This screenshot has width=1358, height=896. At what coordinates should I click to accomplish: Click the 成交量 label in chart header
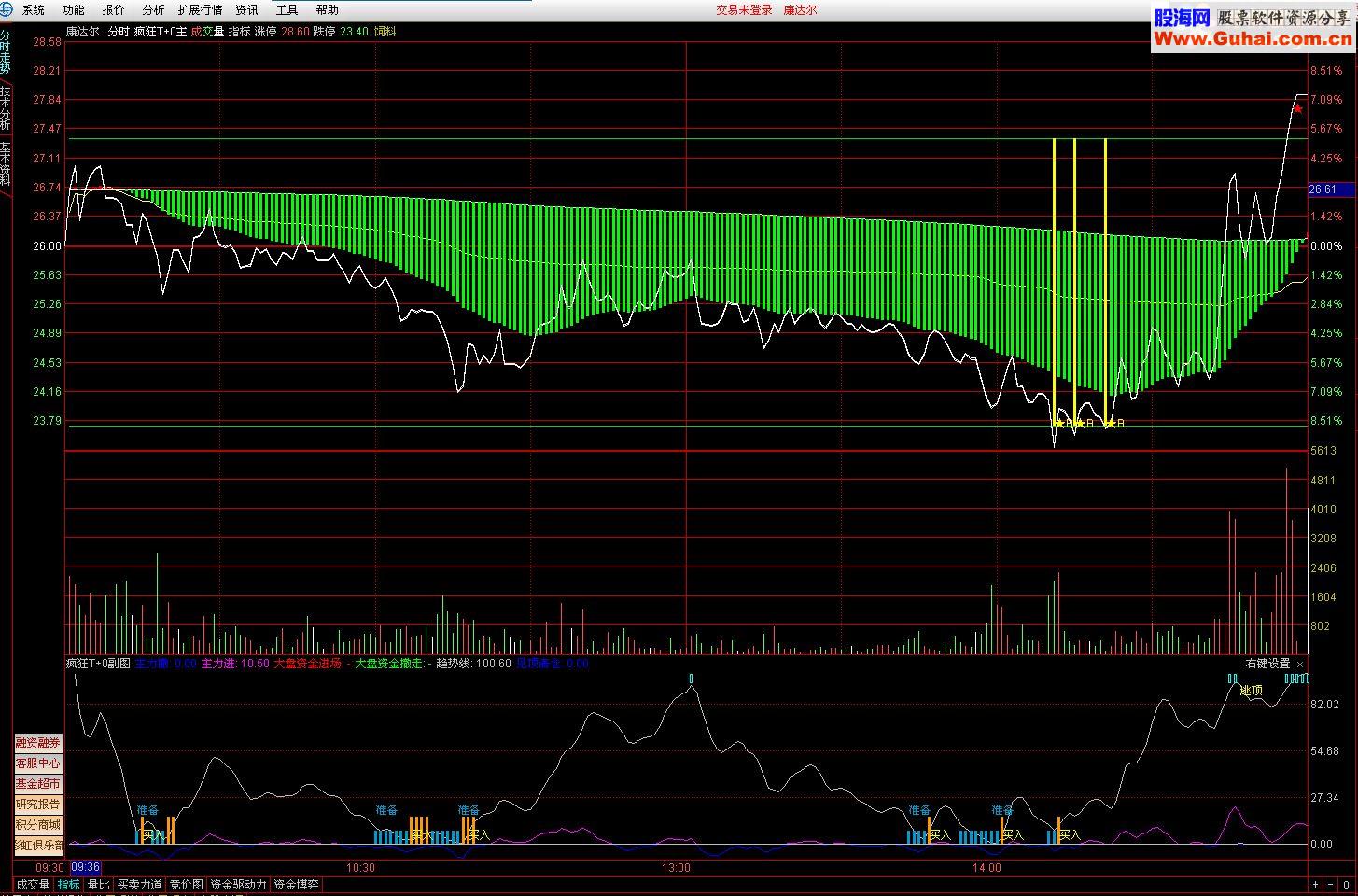207,31
